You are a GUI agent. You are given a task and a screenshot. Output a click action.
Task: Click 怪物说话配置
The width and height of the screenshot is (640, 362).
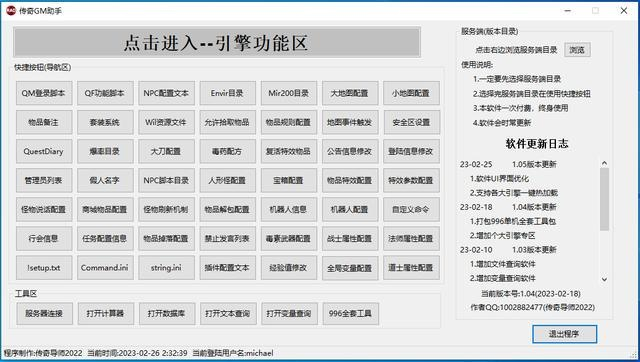coord(44,209)
